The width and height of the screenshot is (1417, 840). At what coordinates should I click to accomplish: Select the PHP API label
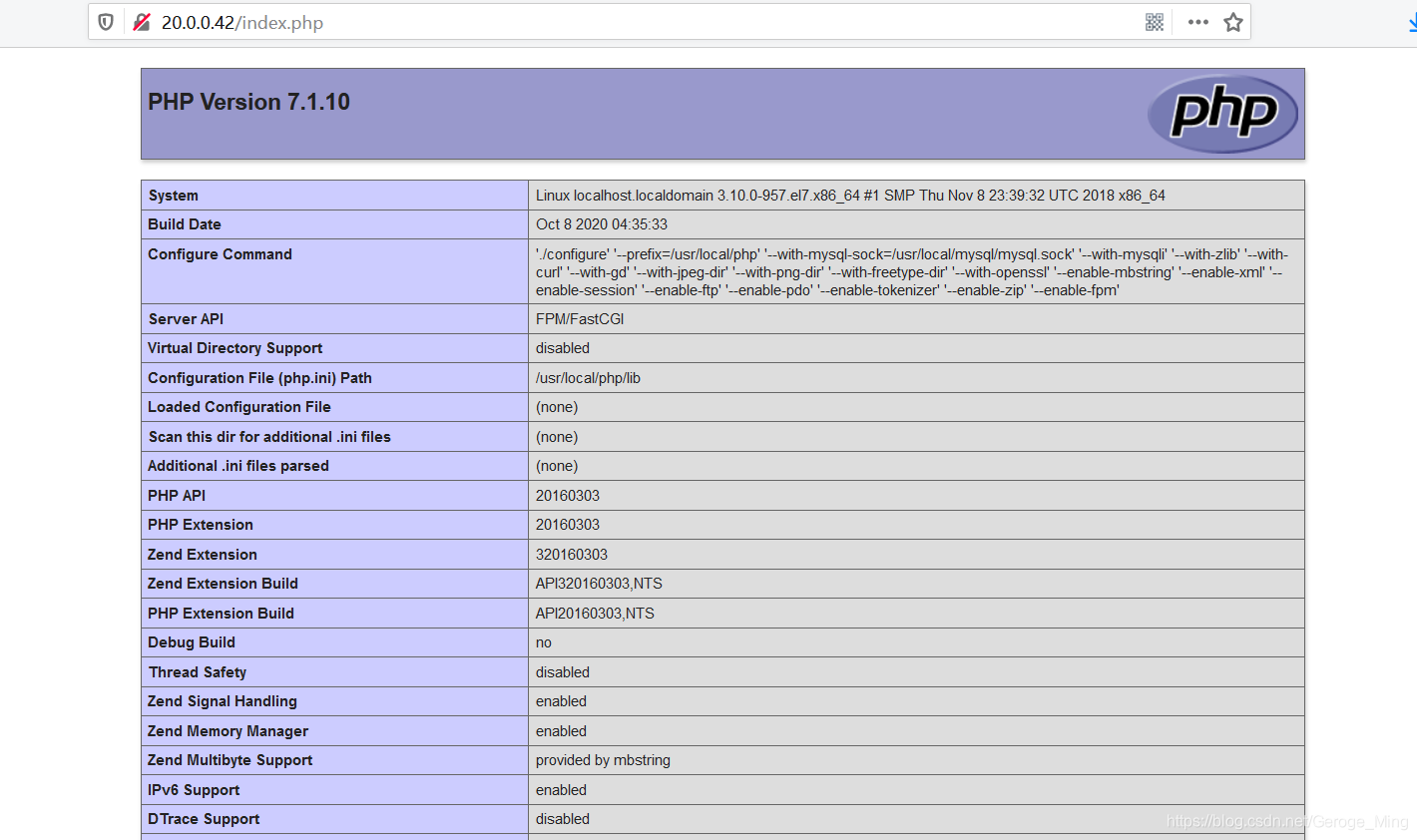(x=177, y=496)
